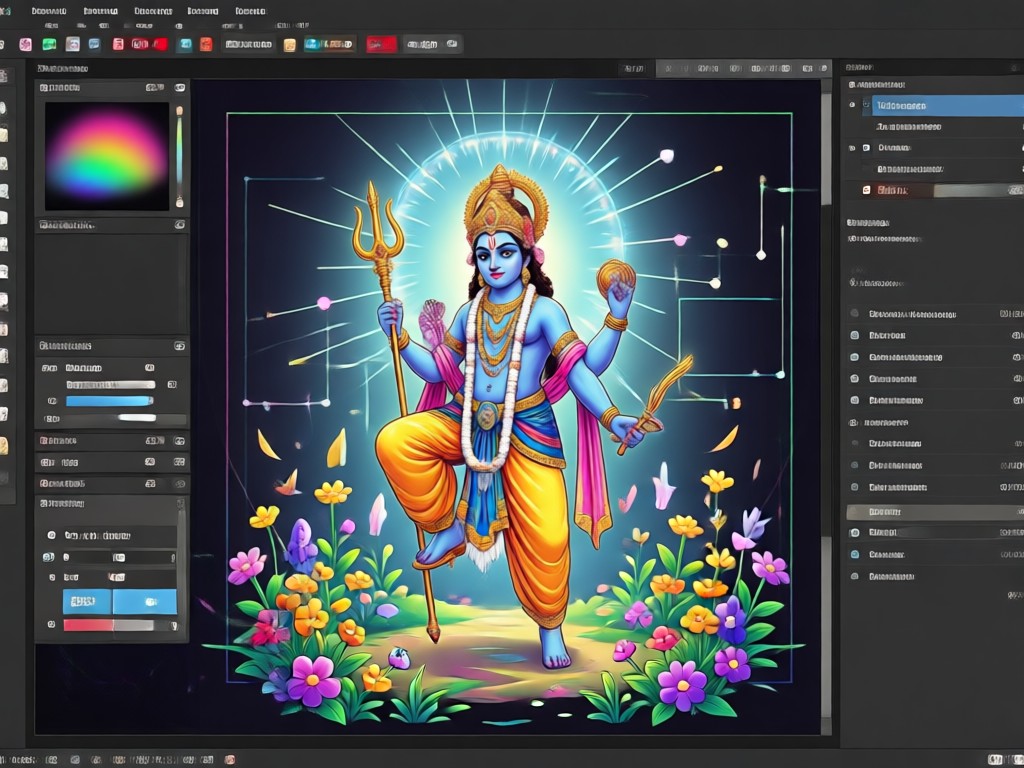Toggle the checkbox on the third layer row
The image size is (1024, 768).
click(x=866, y=148)
